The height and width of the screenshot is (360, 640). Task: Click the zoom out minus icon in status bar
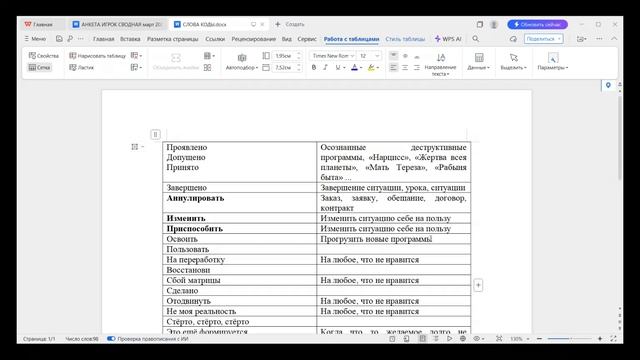pyautogui.click(x=539, y=339)
